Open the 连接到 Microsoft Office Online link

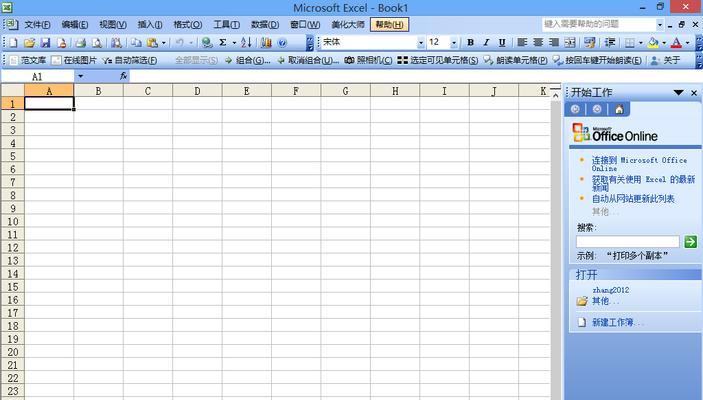(x=639, y=164)
